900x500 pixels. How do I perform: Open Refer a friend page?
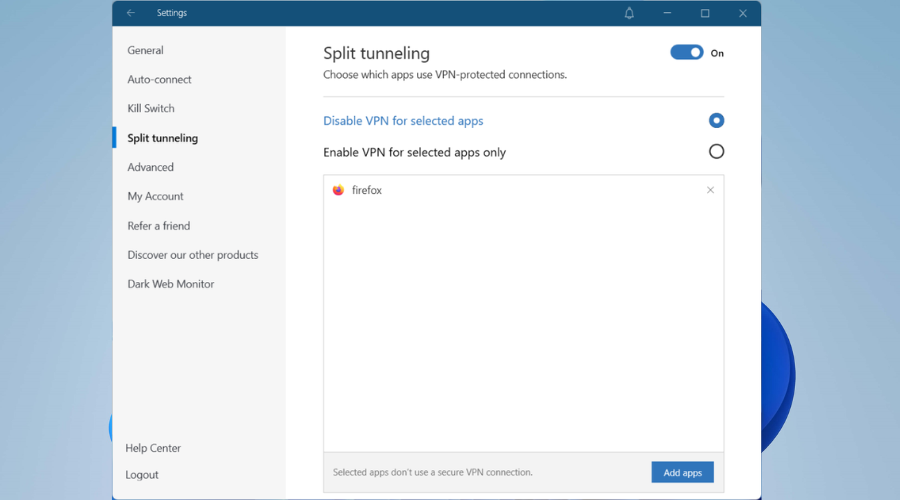point(158,226)
